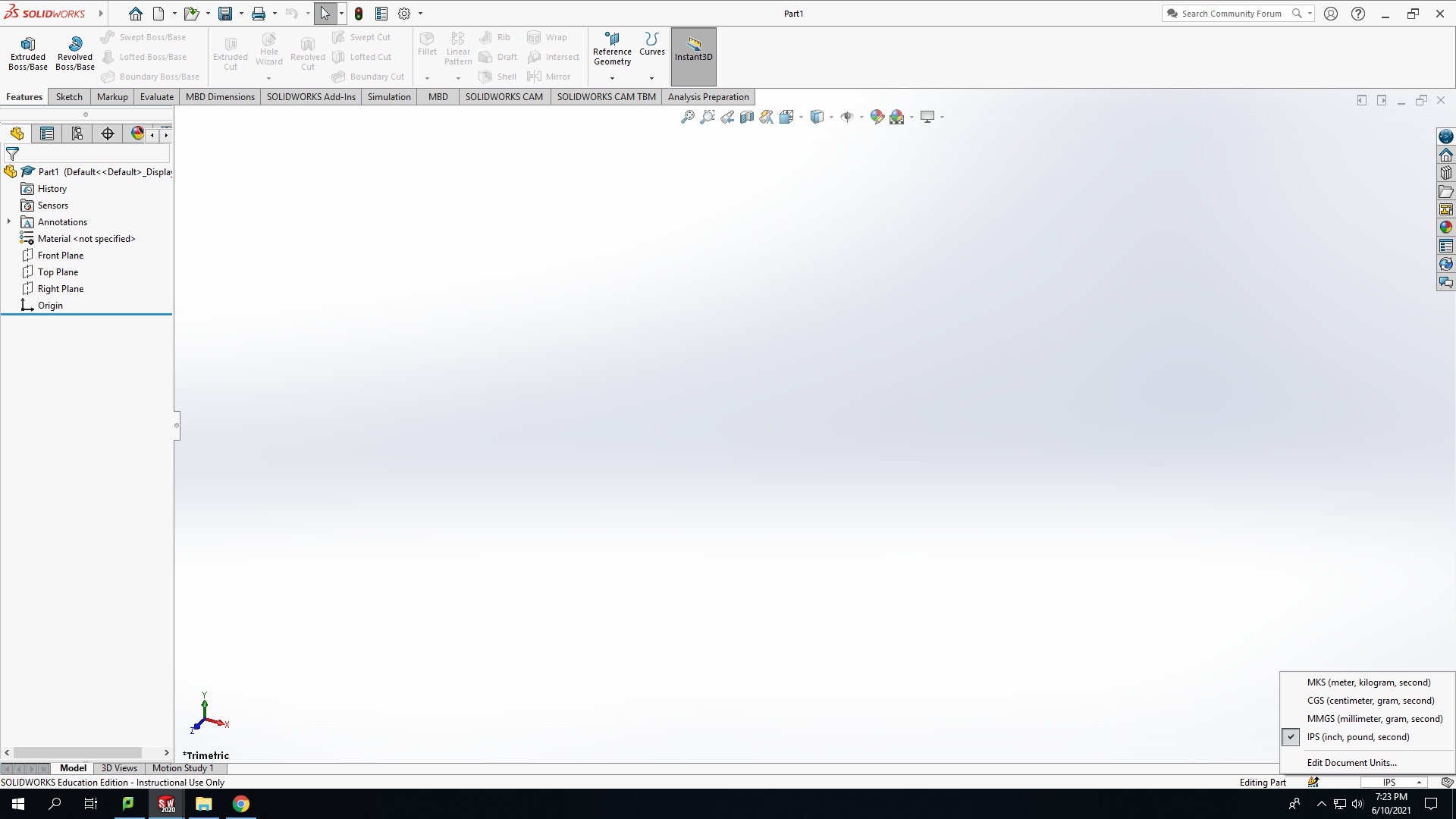
Task: Click the Extruded Boss/Base tool
Action: 28,54
